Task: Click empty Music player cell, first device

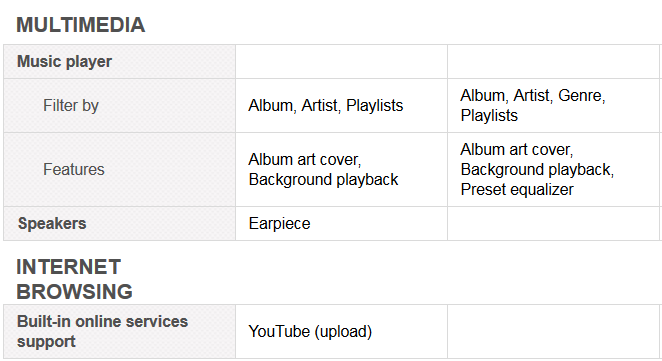Action: [342, 62]
